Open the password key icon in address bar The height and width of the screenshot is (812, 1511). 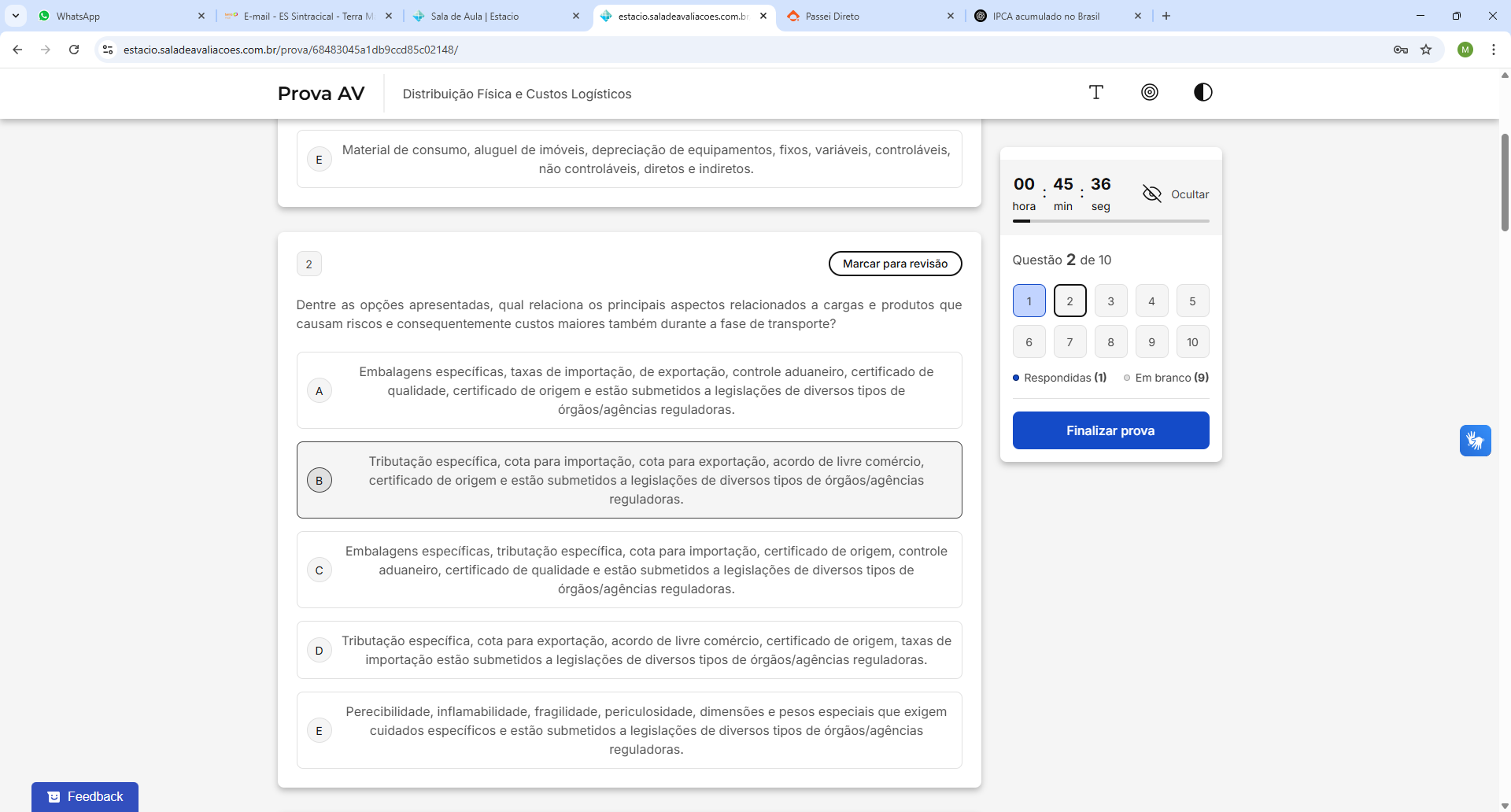click(x=1400, y=50)
